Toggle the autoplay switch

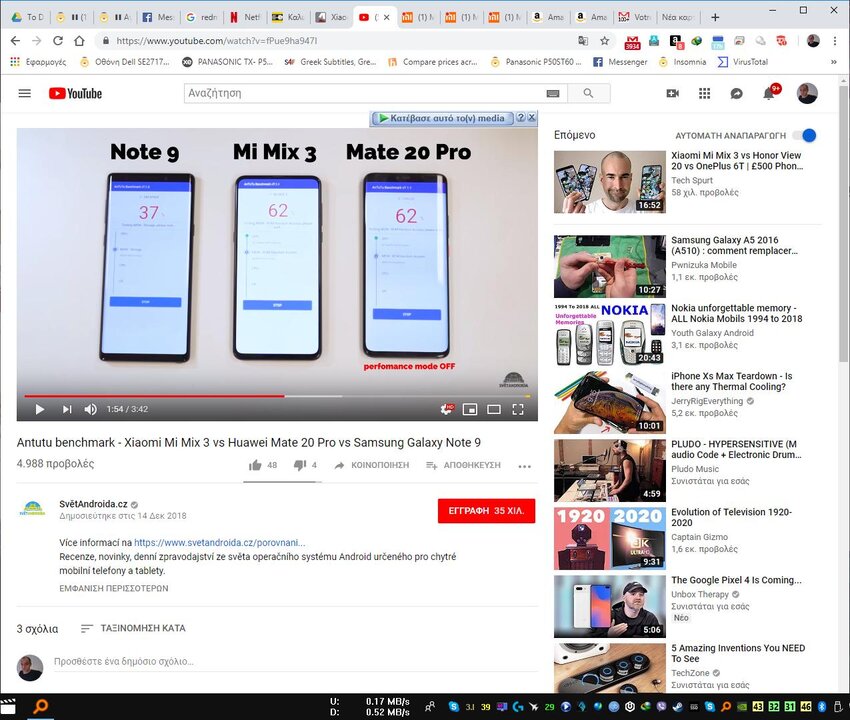(x=805, y=136)
